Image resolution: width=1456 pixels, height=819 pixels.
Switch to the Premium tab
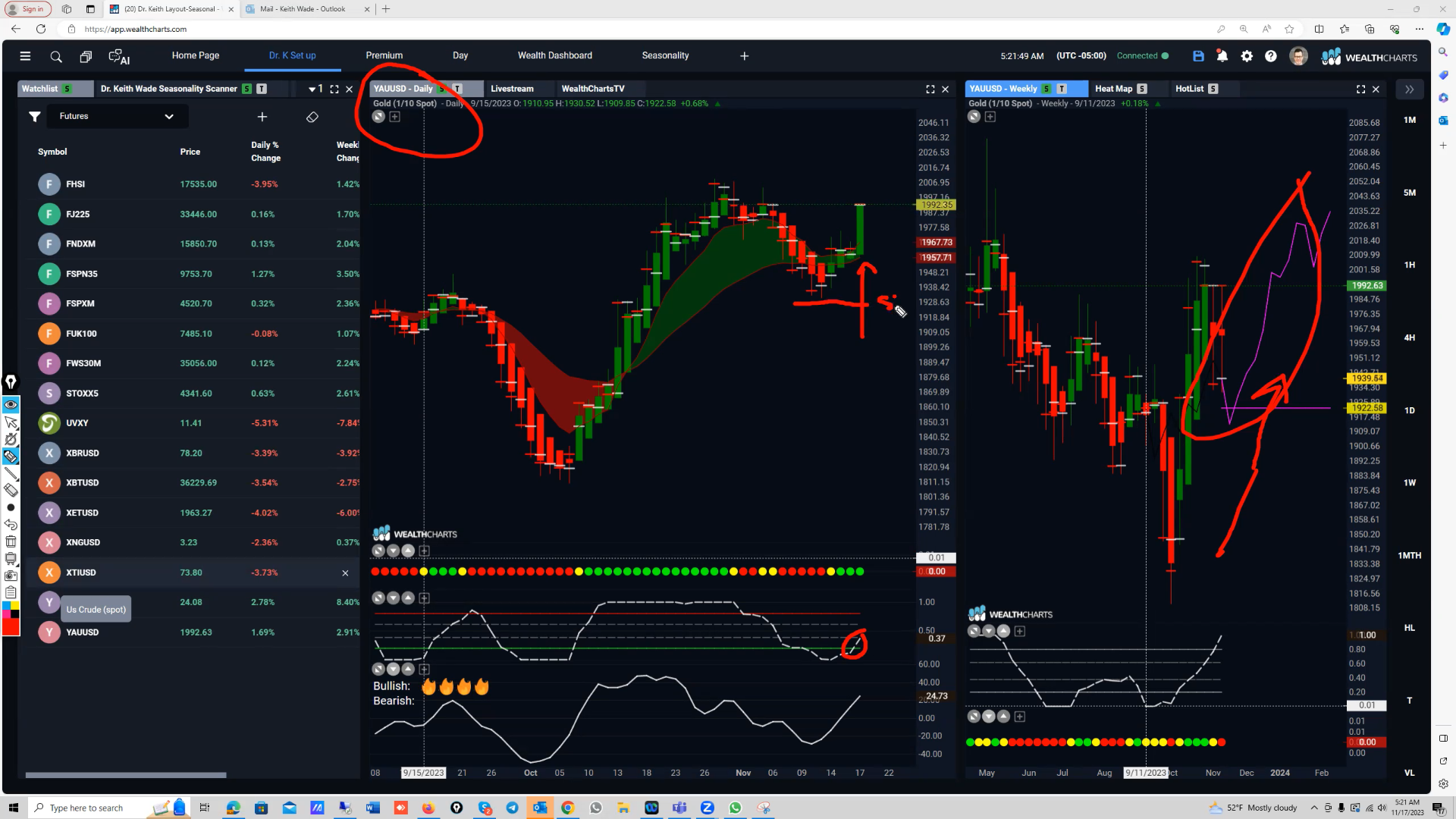384,56
